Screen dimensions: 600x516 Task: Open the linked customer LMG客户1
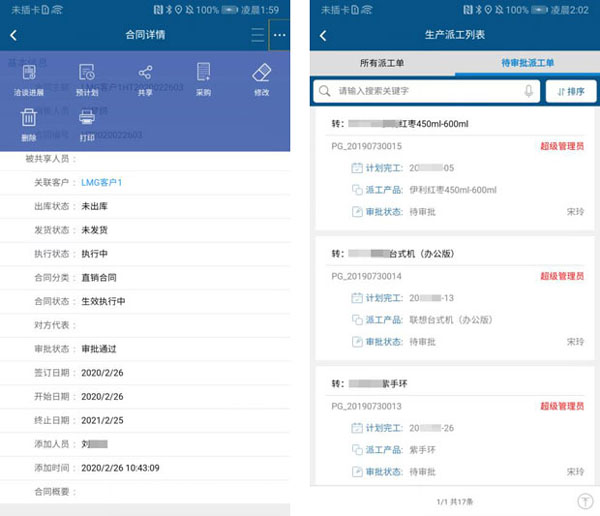coord(101,183)
